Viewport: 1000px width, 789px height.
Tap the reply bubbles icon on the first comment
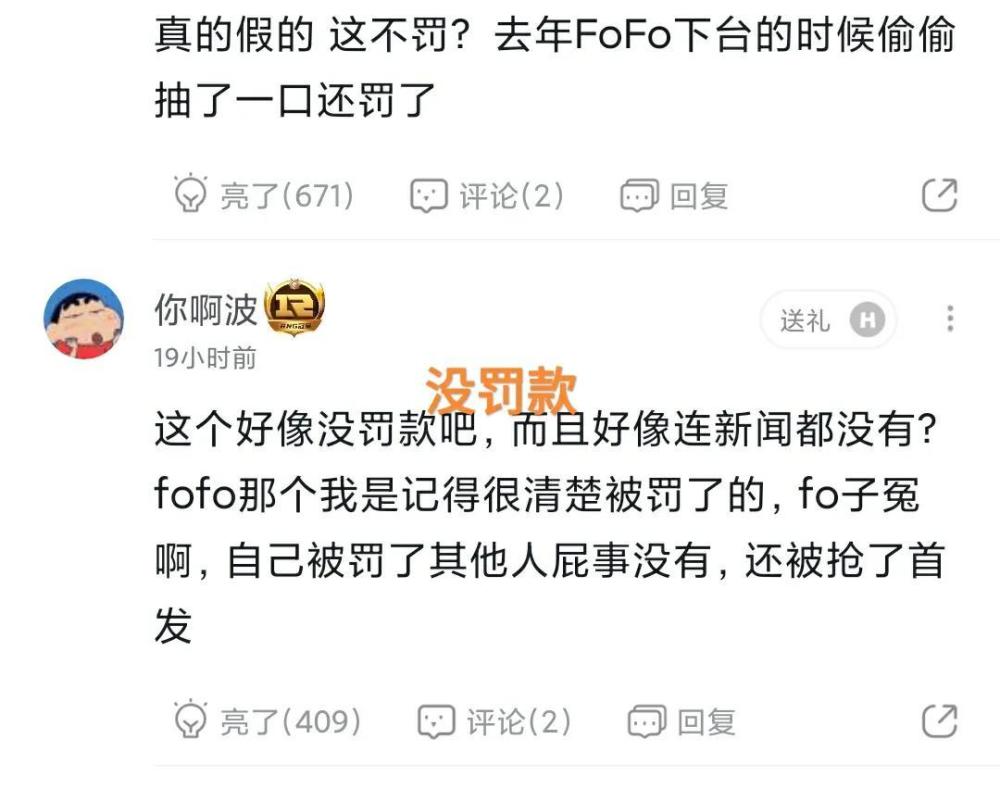pos(639,195)
